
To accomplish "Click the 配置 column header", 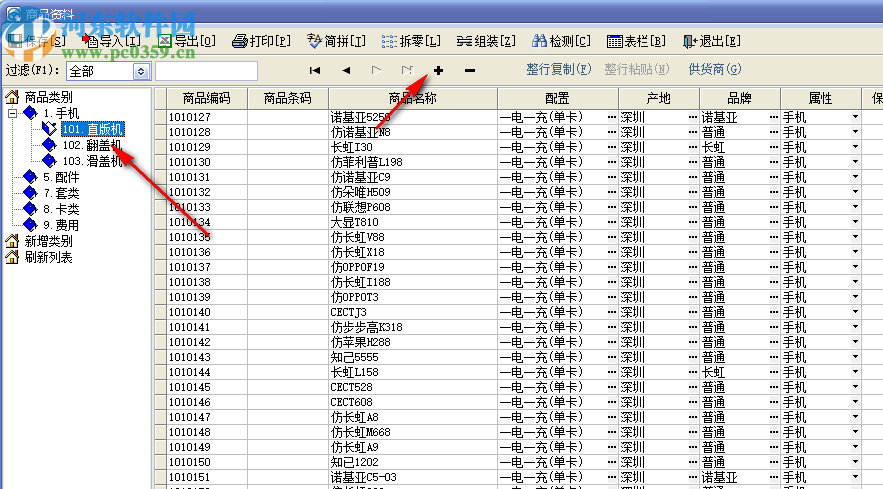I will click(558, 99).
